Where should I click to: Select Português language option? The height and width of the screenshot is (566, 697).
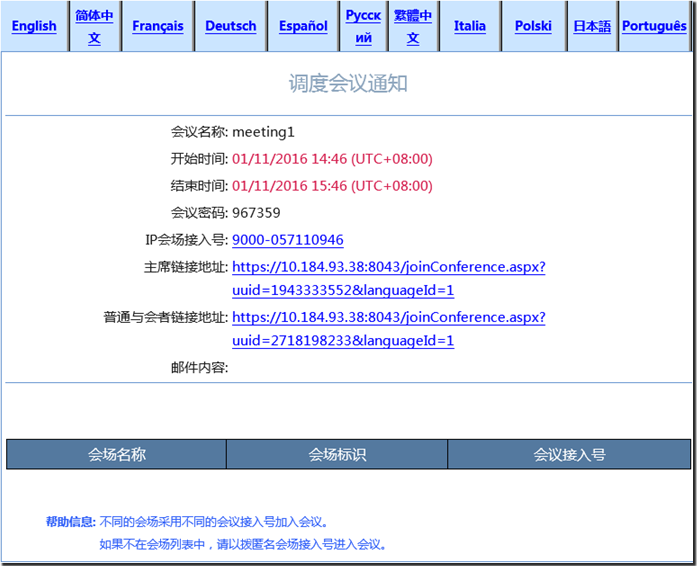coord(654,26)
